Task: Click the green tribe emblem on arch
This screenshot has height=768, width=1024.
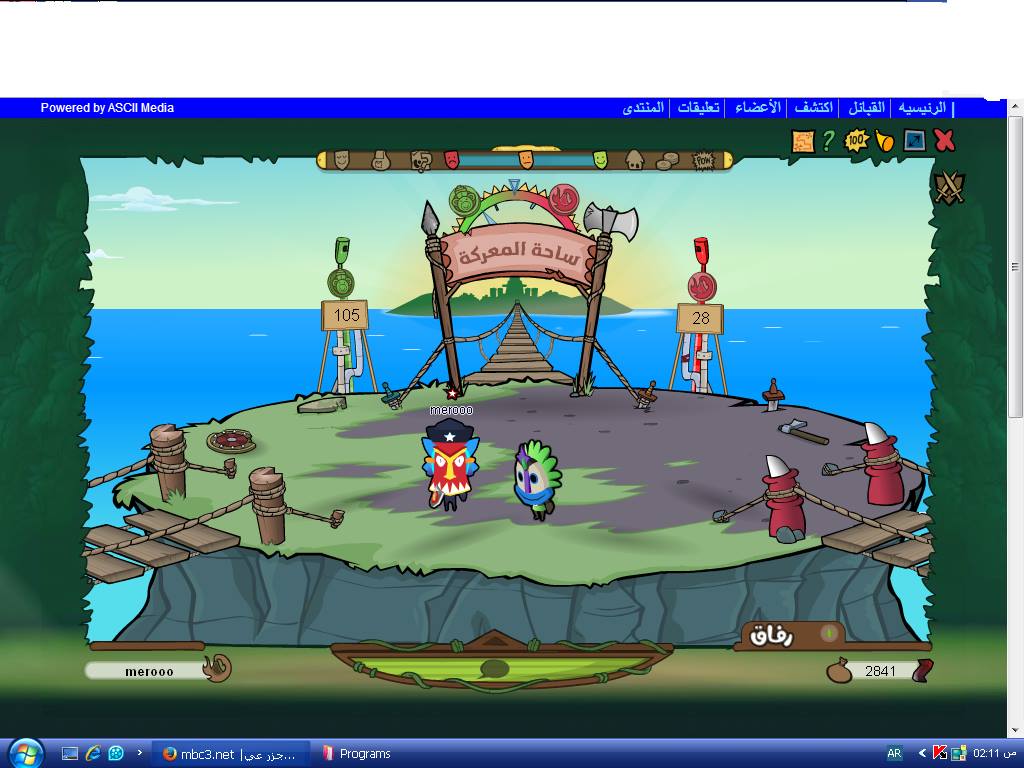Action: tap(465, 200)
